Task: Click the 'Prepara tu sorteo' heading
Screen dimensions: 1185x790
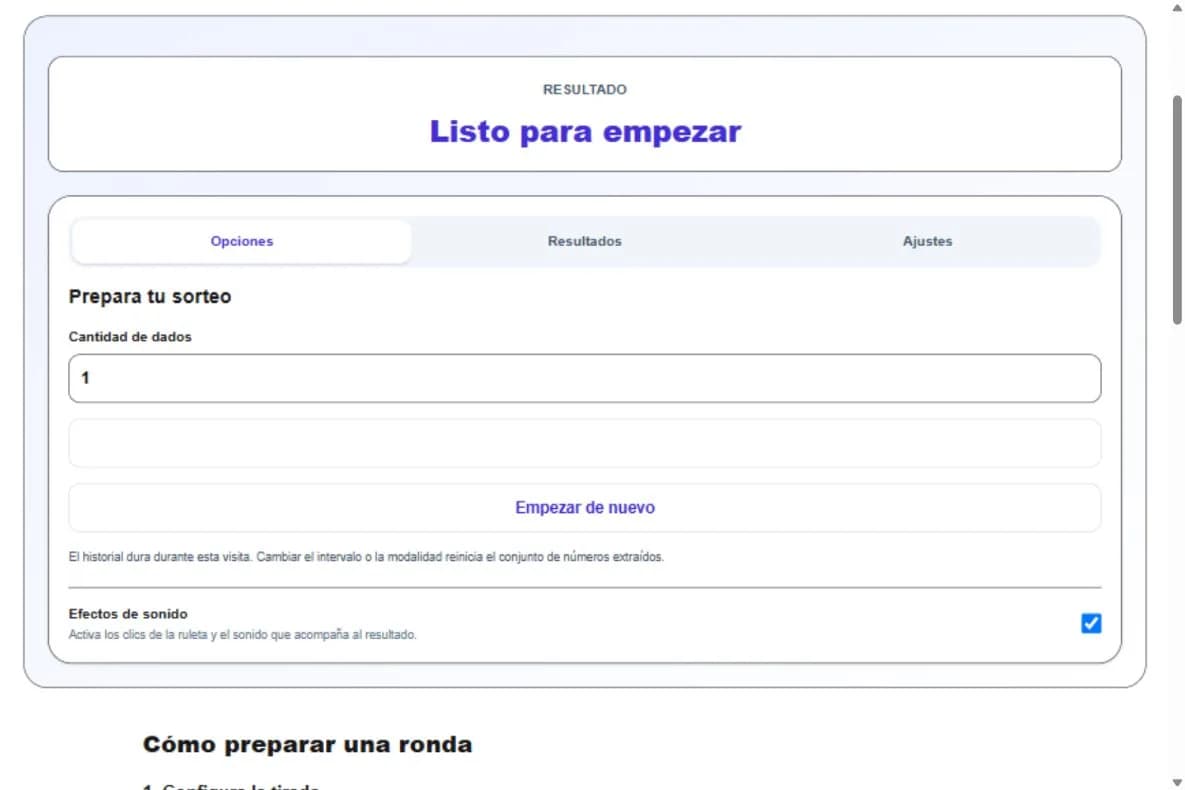Action: [150, 296]
